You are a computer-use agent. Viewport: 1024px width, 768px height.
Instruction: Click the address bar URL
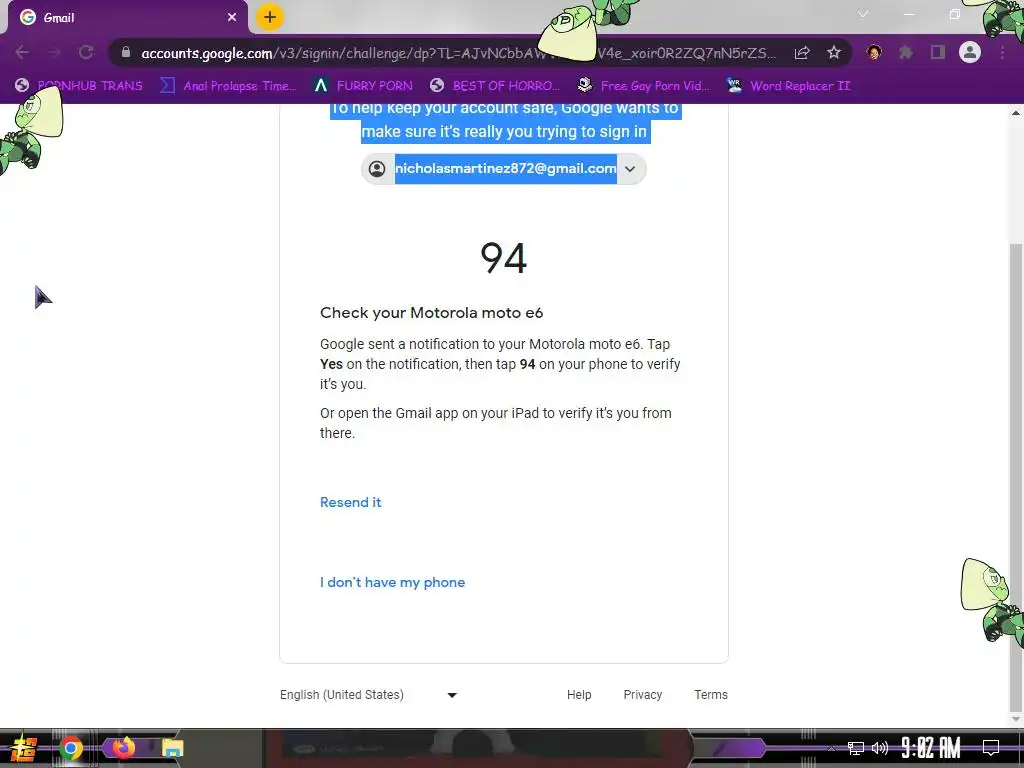[457, 53]
